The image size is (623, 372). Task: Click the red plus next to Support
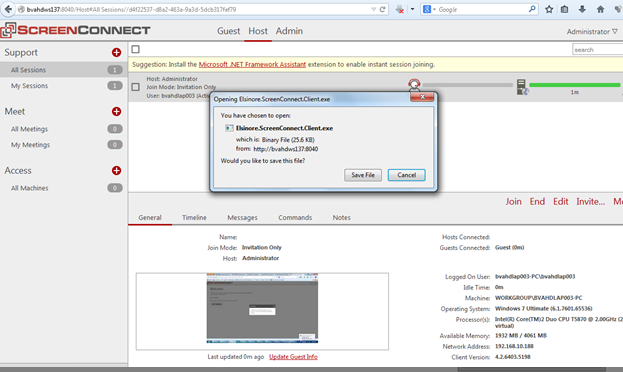point(116,52)
